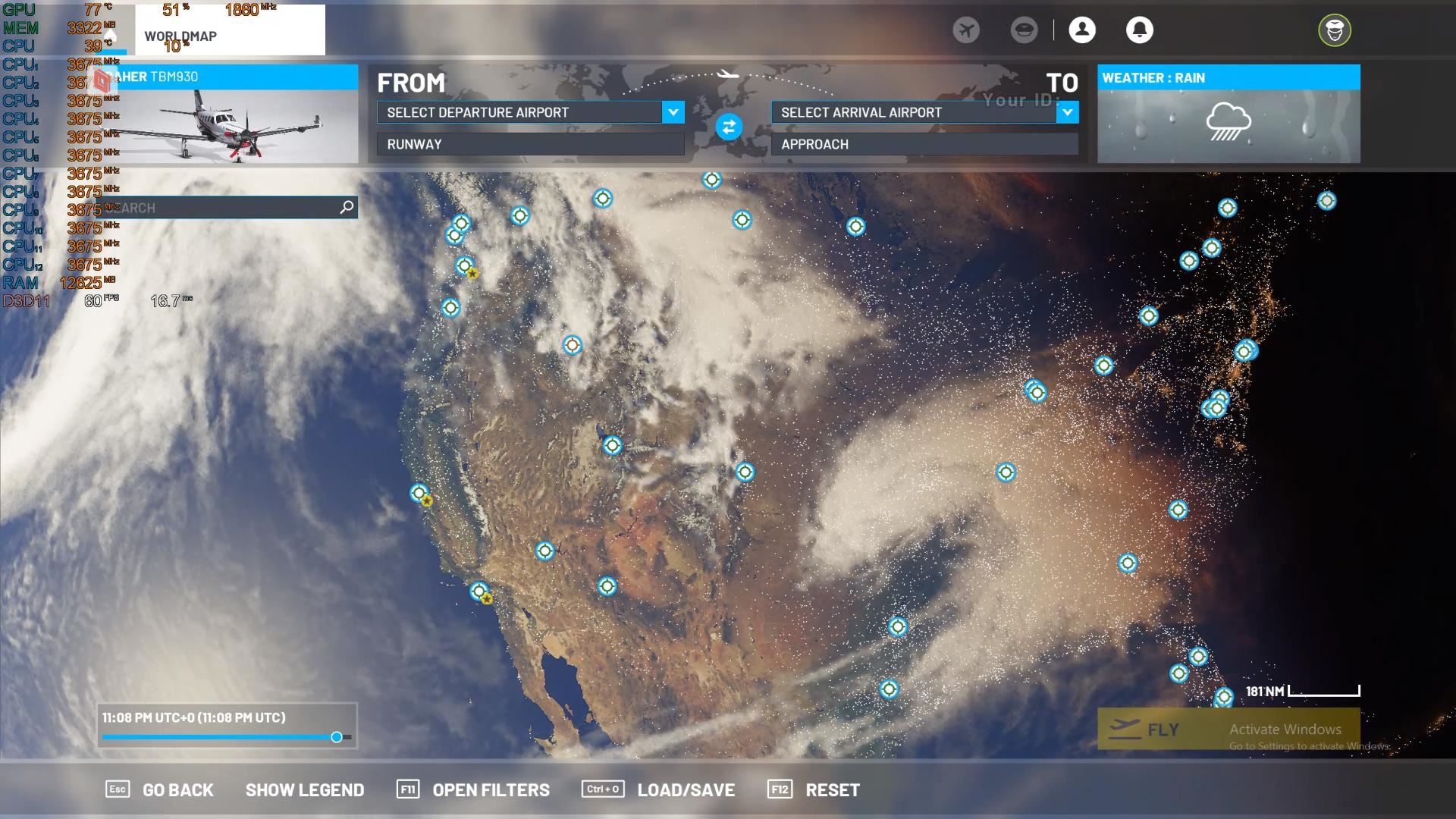Viewport: 1456px width, 819px height.
Task: Click SHOW LEGEND
Action: [304, 789]
